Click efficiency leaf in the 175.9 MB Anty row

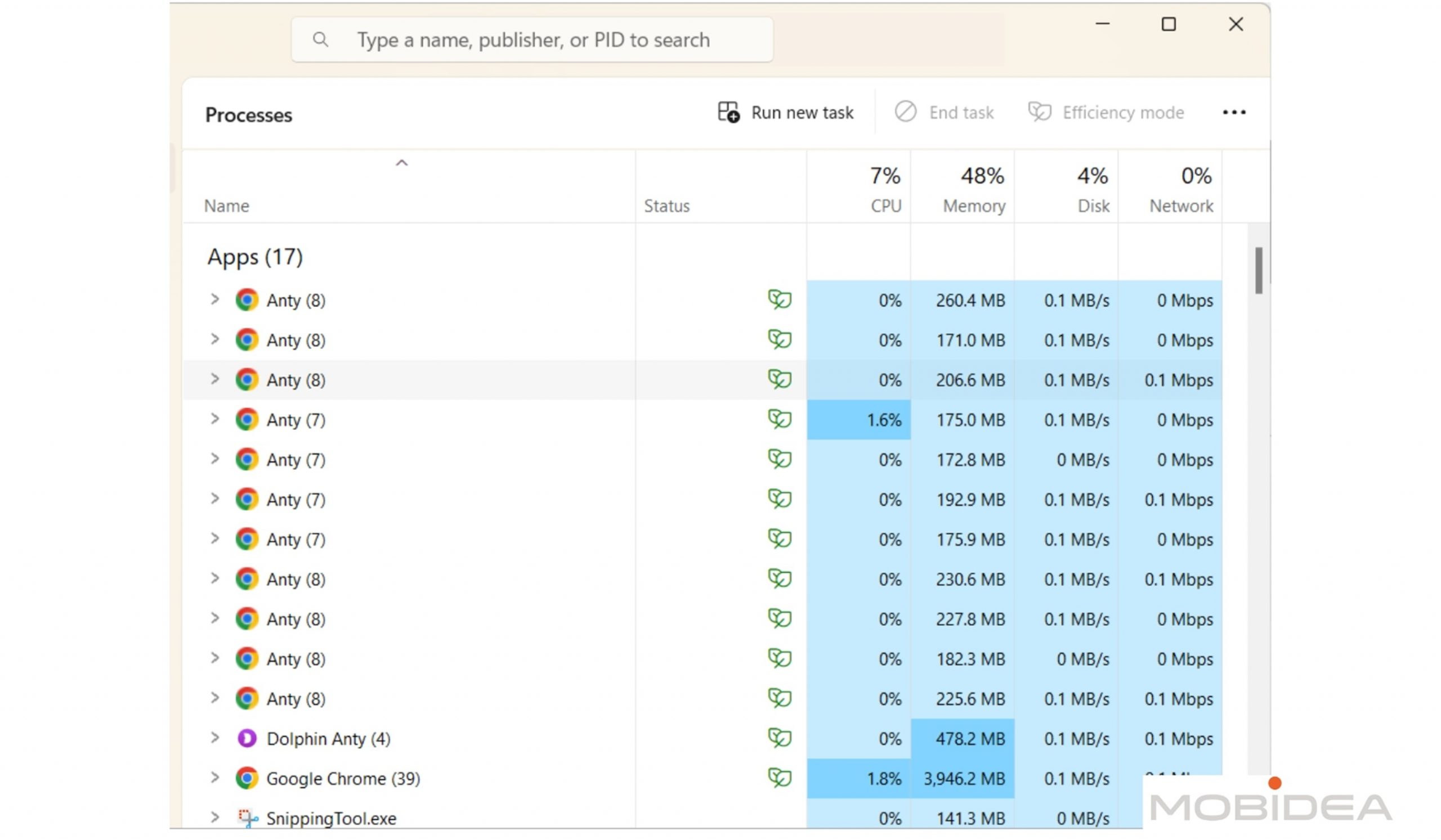coord(780,539)
